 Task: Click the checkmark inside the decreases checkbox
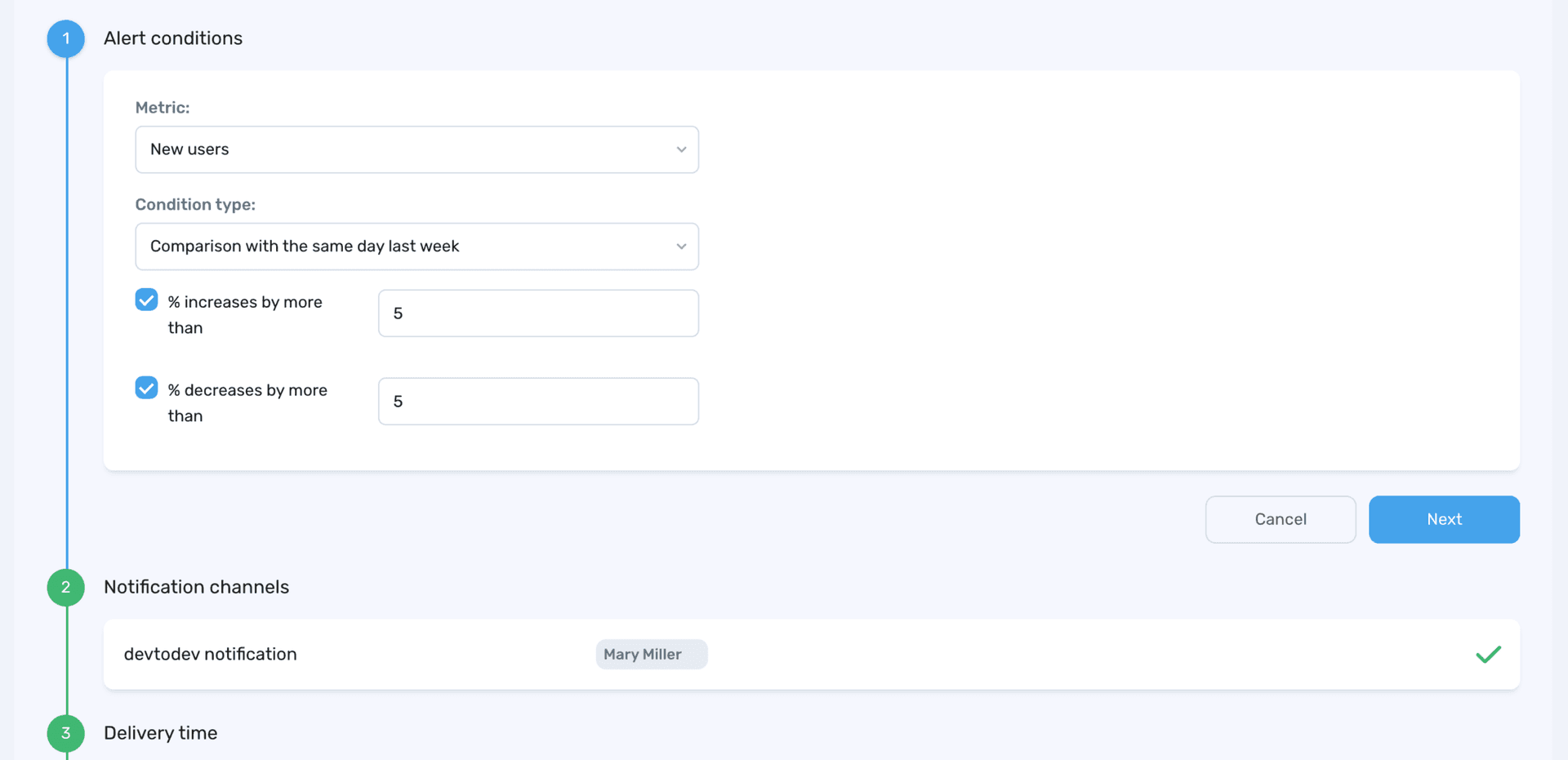[146, 388]
